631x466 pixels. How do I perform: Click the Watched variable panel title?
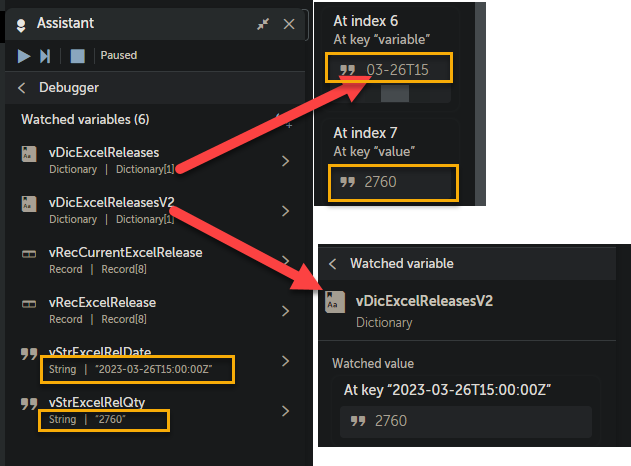click(402, 264)
